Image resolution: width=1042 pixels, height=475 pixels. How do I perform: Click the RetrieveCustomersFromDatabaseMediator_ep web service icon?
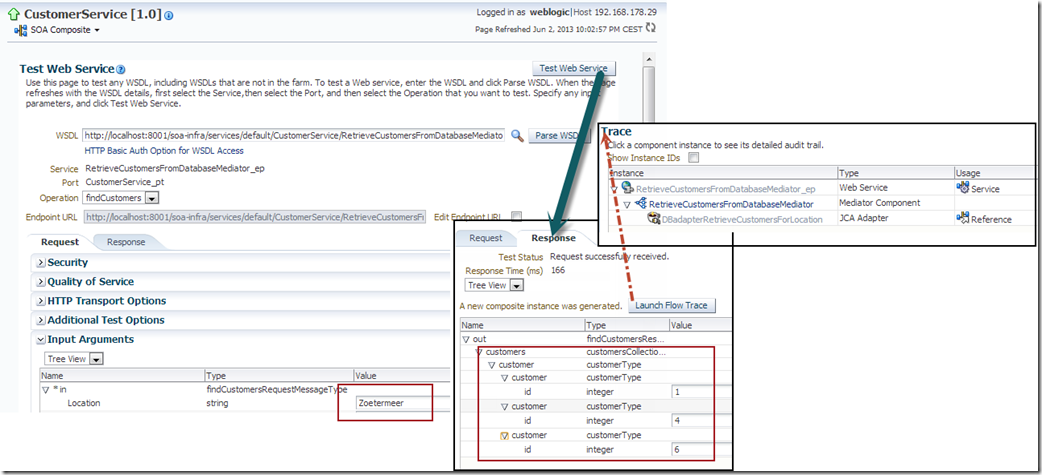627,188
